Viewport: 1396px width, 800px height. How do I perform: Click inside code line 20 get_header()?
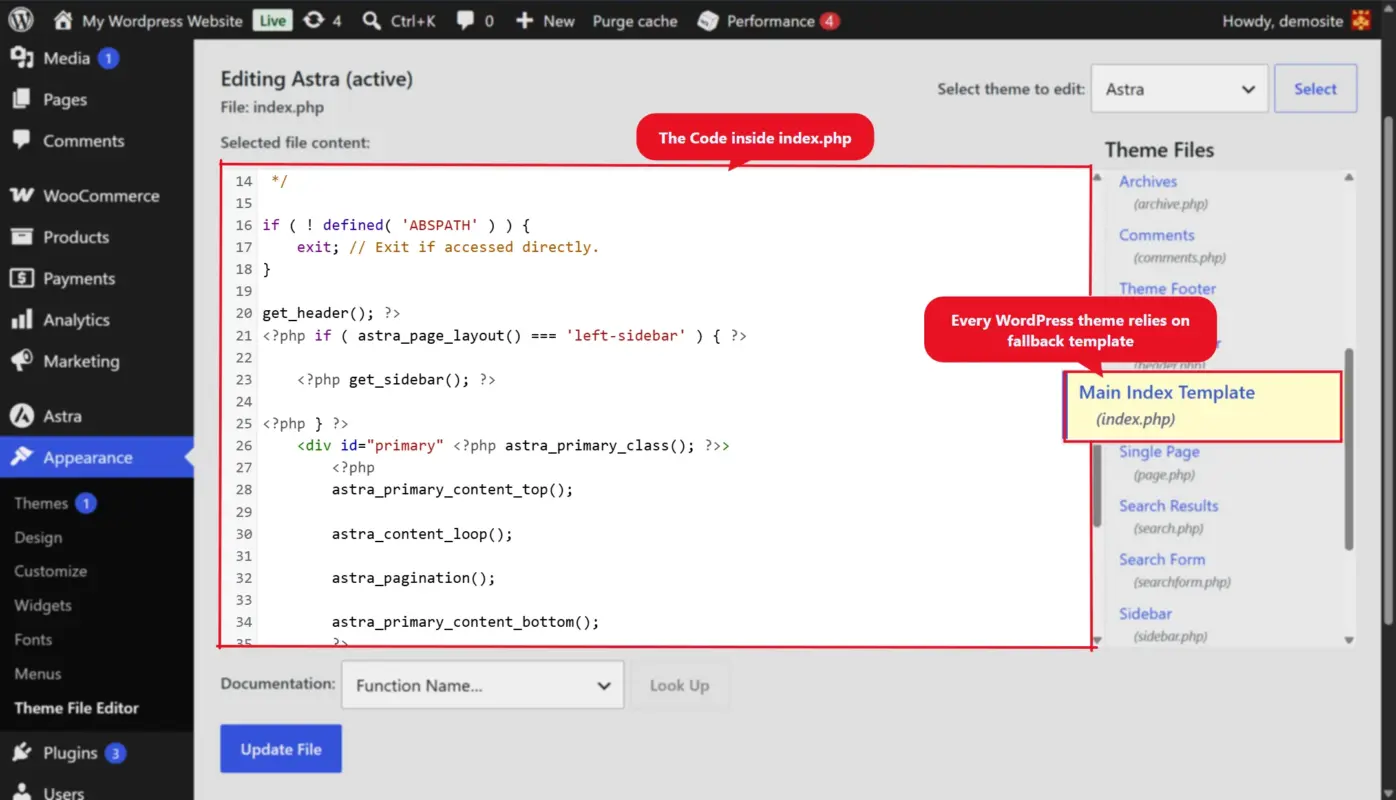click(x=331, y=313)
